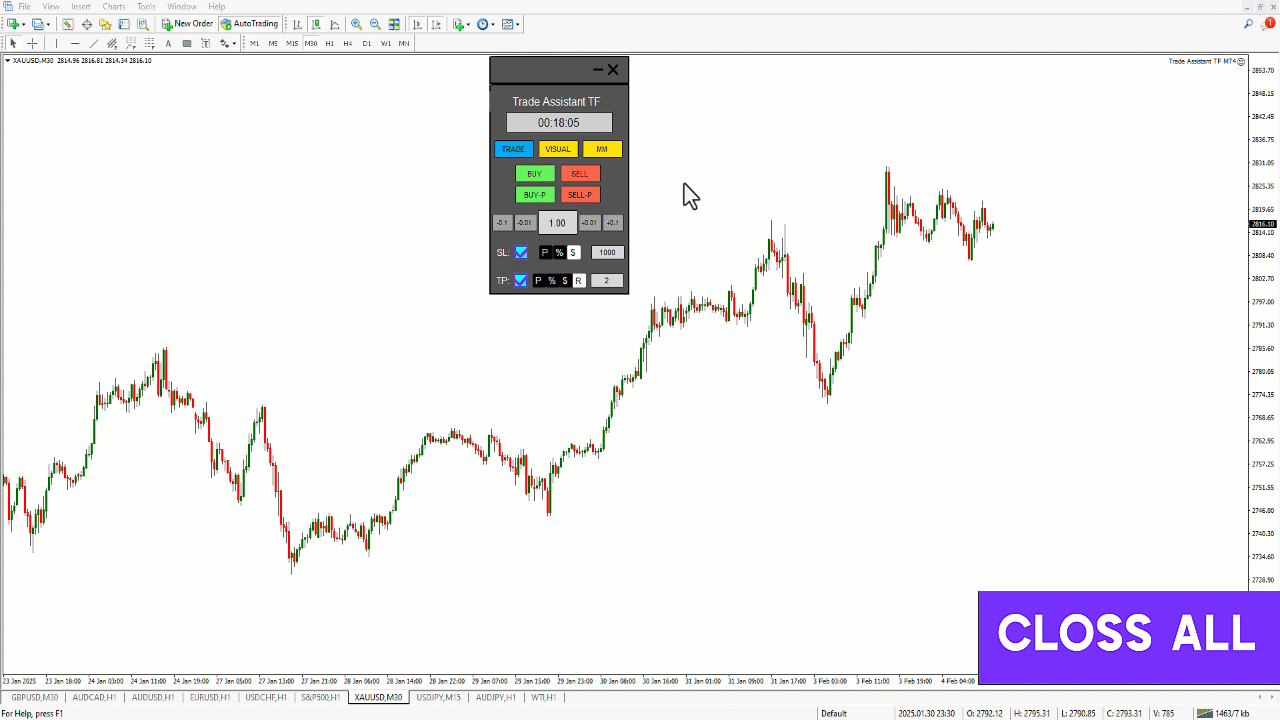The width and height of the screenshot is (1280, 720).
Task: Select the Zoom In magnifier icon
Action: [356, 24]
